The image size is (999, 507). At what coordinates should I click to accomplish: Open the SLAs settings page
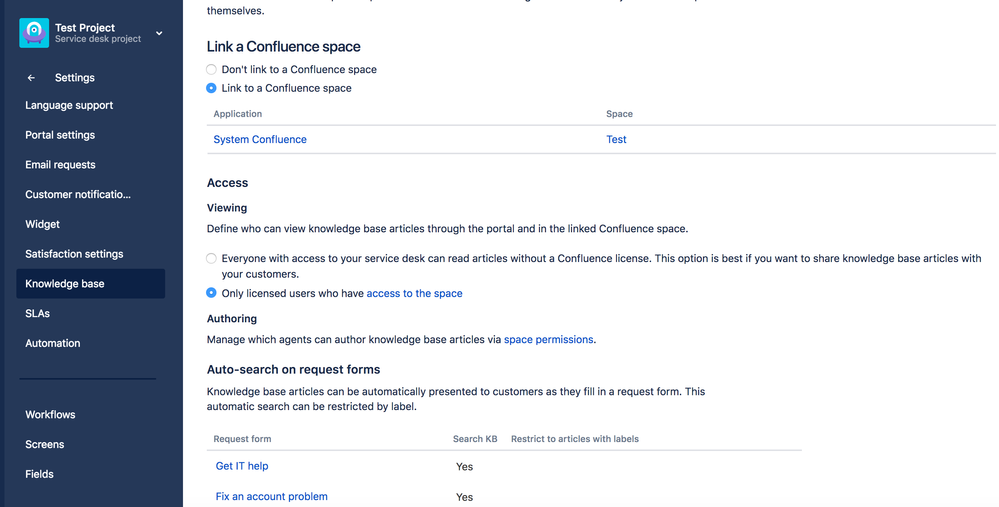(x=37, y=313)
